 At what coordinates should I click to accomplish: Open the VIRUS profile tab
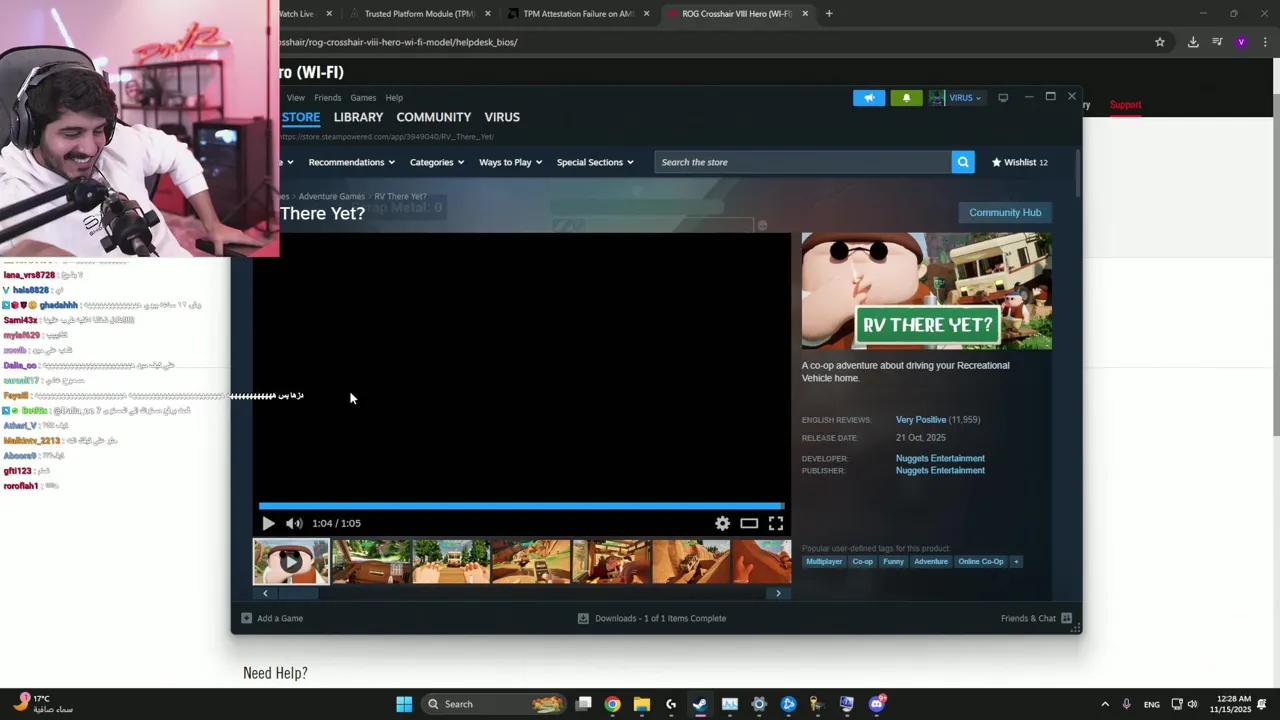(x=502, y=117)
